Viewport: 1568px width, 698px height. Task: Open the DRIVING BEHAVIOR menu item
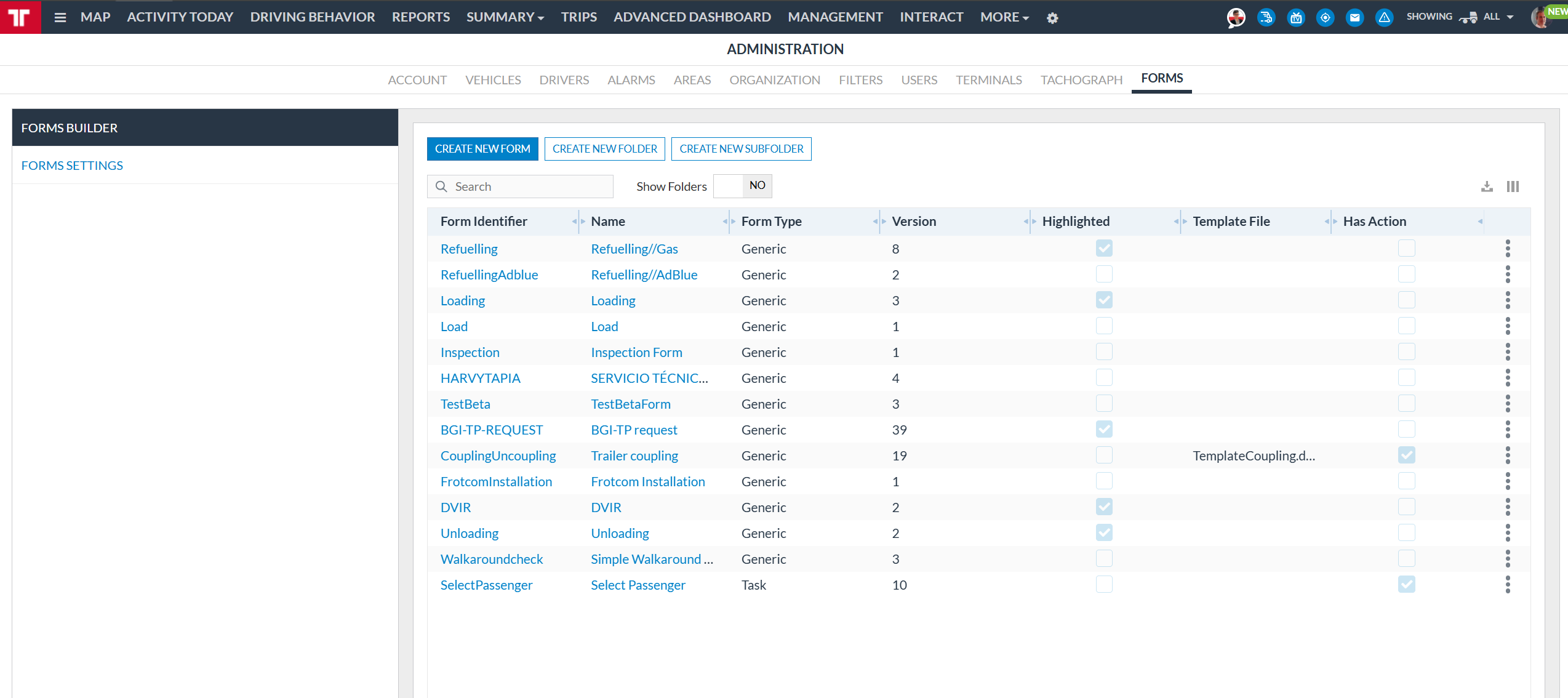click(x=313, y=17)
